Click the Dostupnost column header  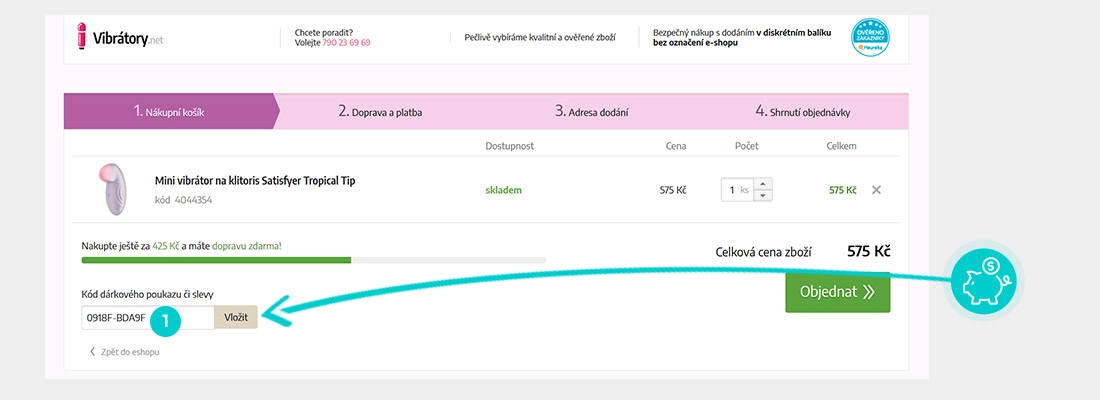(509, 146)
